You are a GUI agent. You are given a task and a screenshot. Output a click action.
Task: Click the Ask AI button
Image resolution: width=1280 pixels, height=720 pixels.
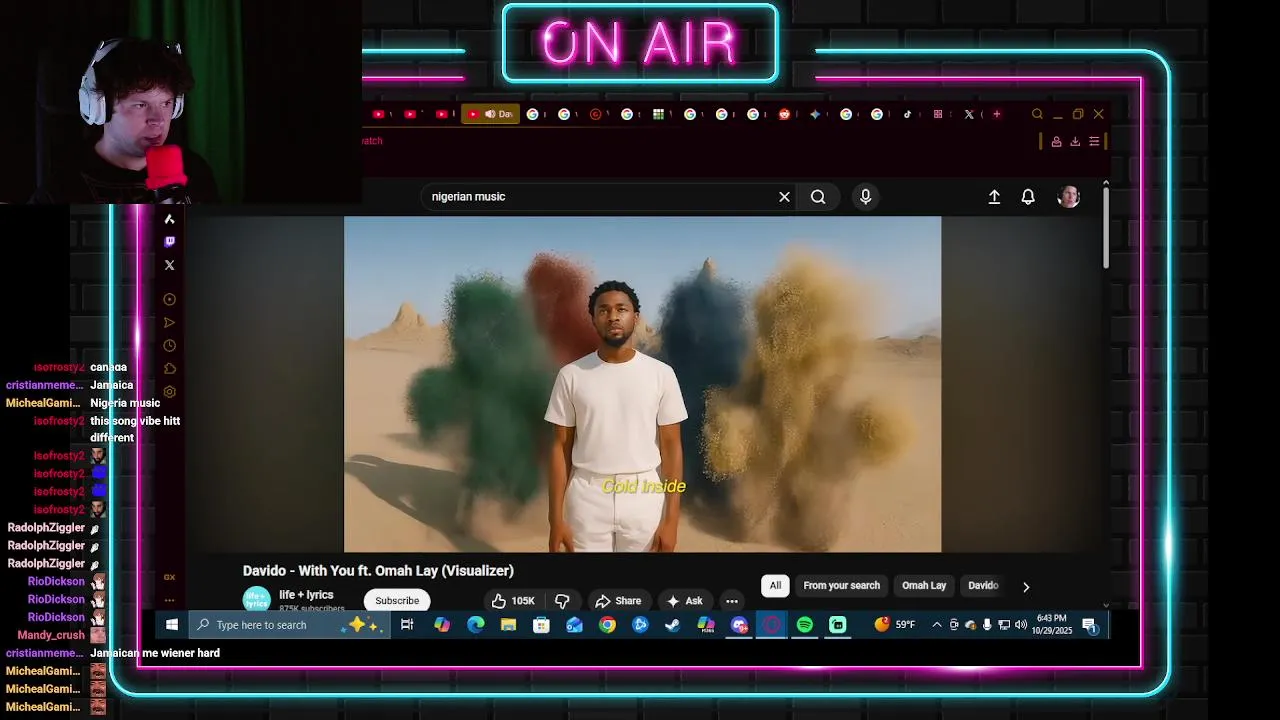[685, 601]
